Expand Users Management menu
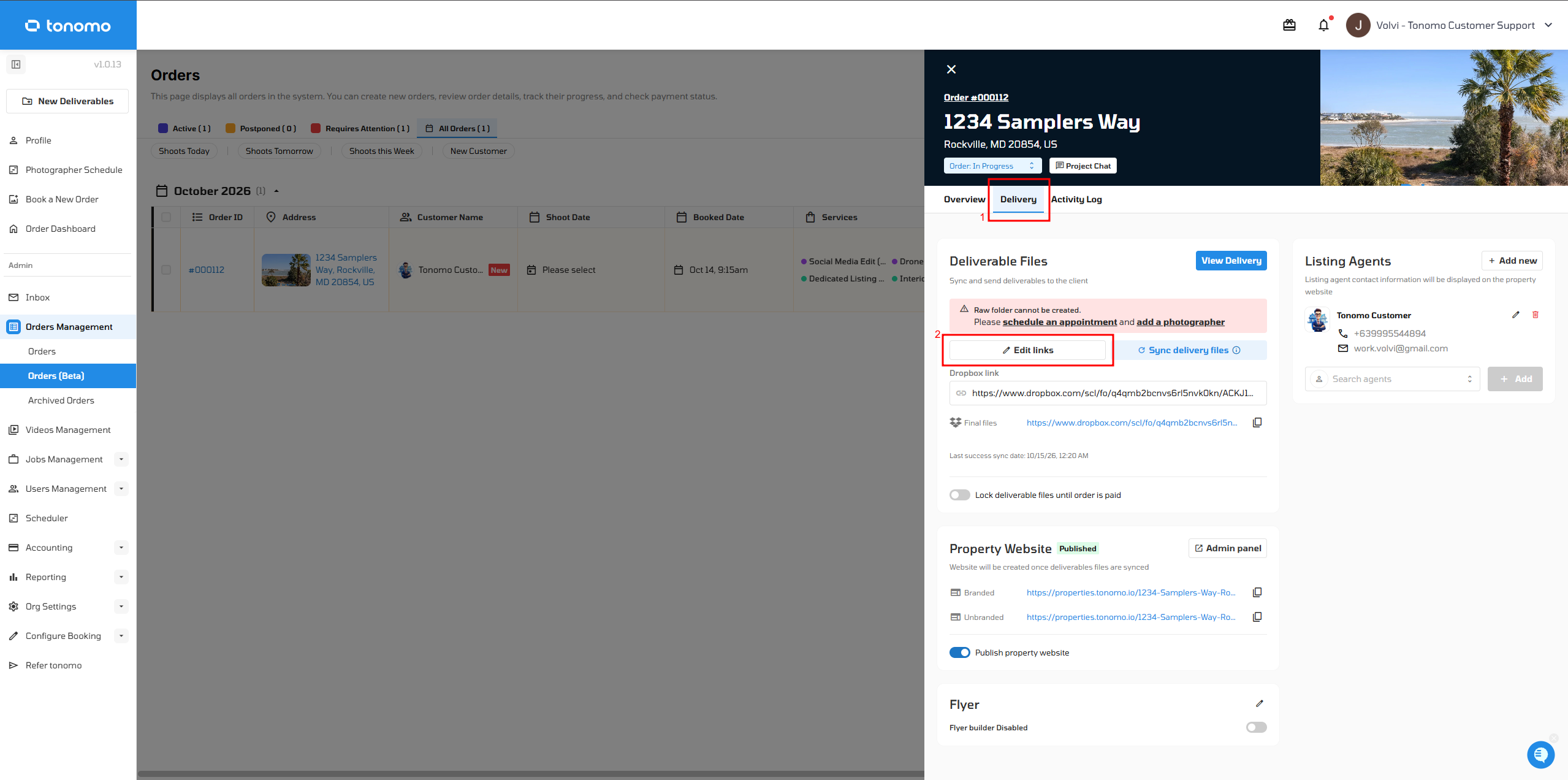This screenshot has width=1568, height=780. pyautogui.click(x=121, y=489)
